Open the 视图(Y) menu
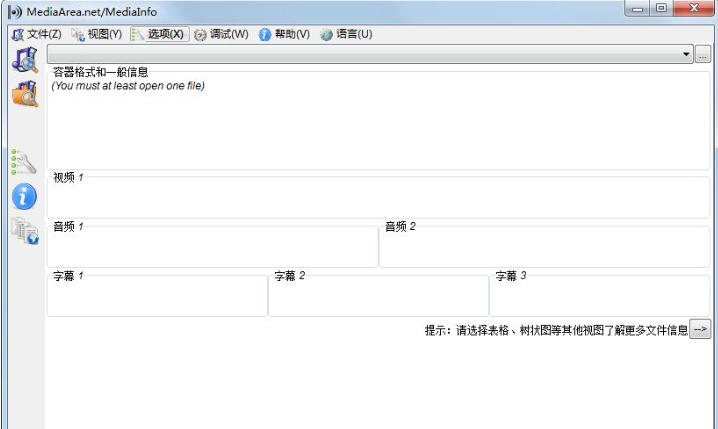The image size is (718, 429). [x=97, y=34]
